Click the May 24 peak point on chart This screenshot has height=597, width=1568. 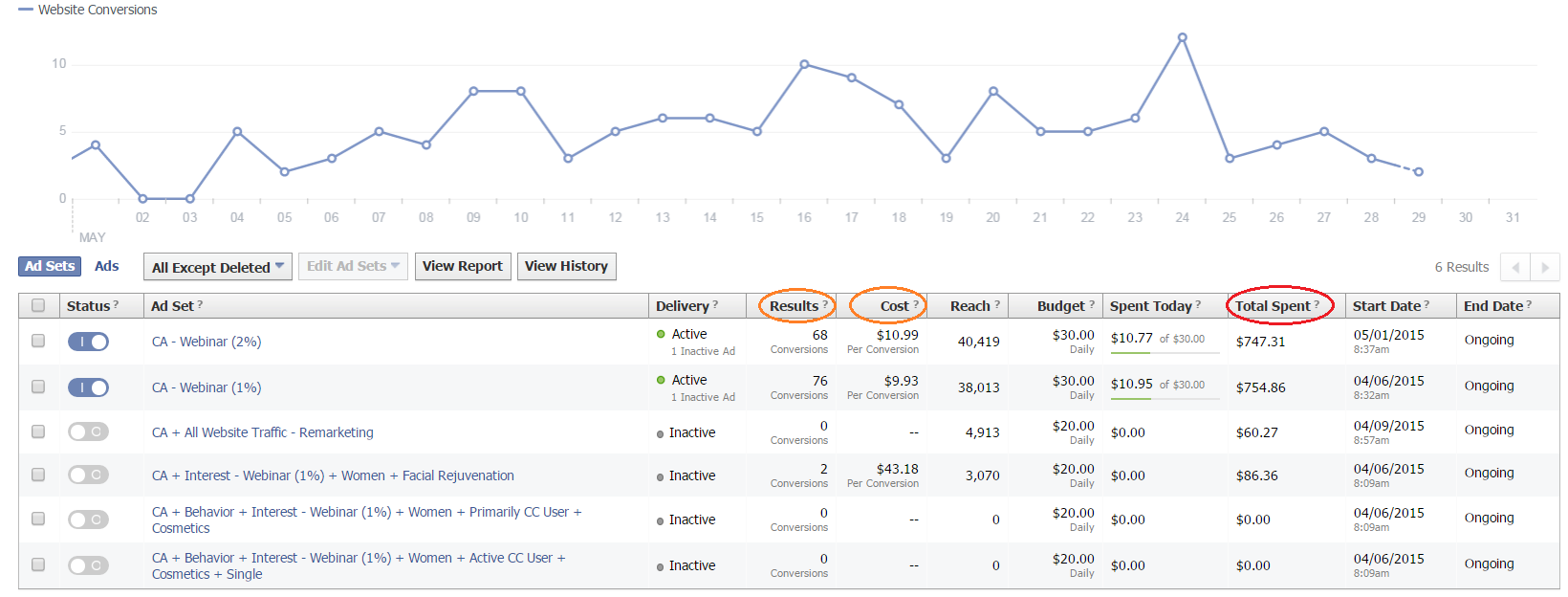coord(1183,37)
